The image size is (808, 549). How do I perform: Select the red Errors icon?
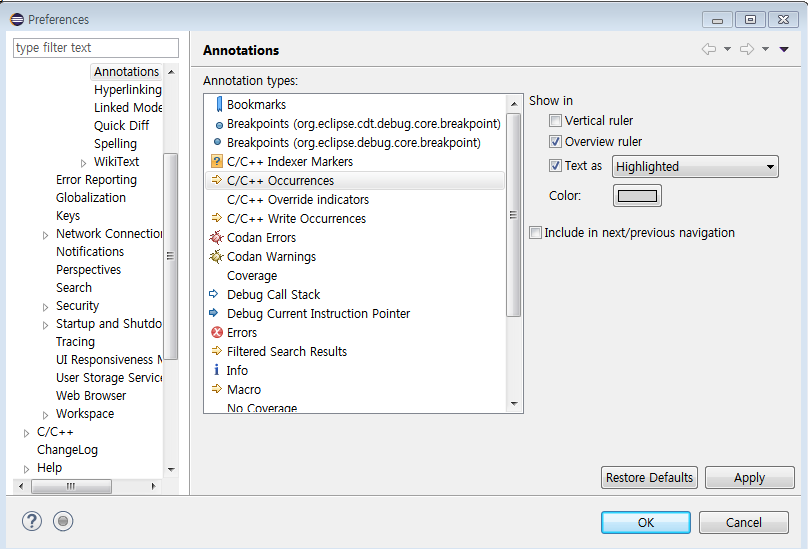(x=216, y=333)
